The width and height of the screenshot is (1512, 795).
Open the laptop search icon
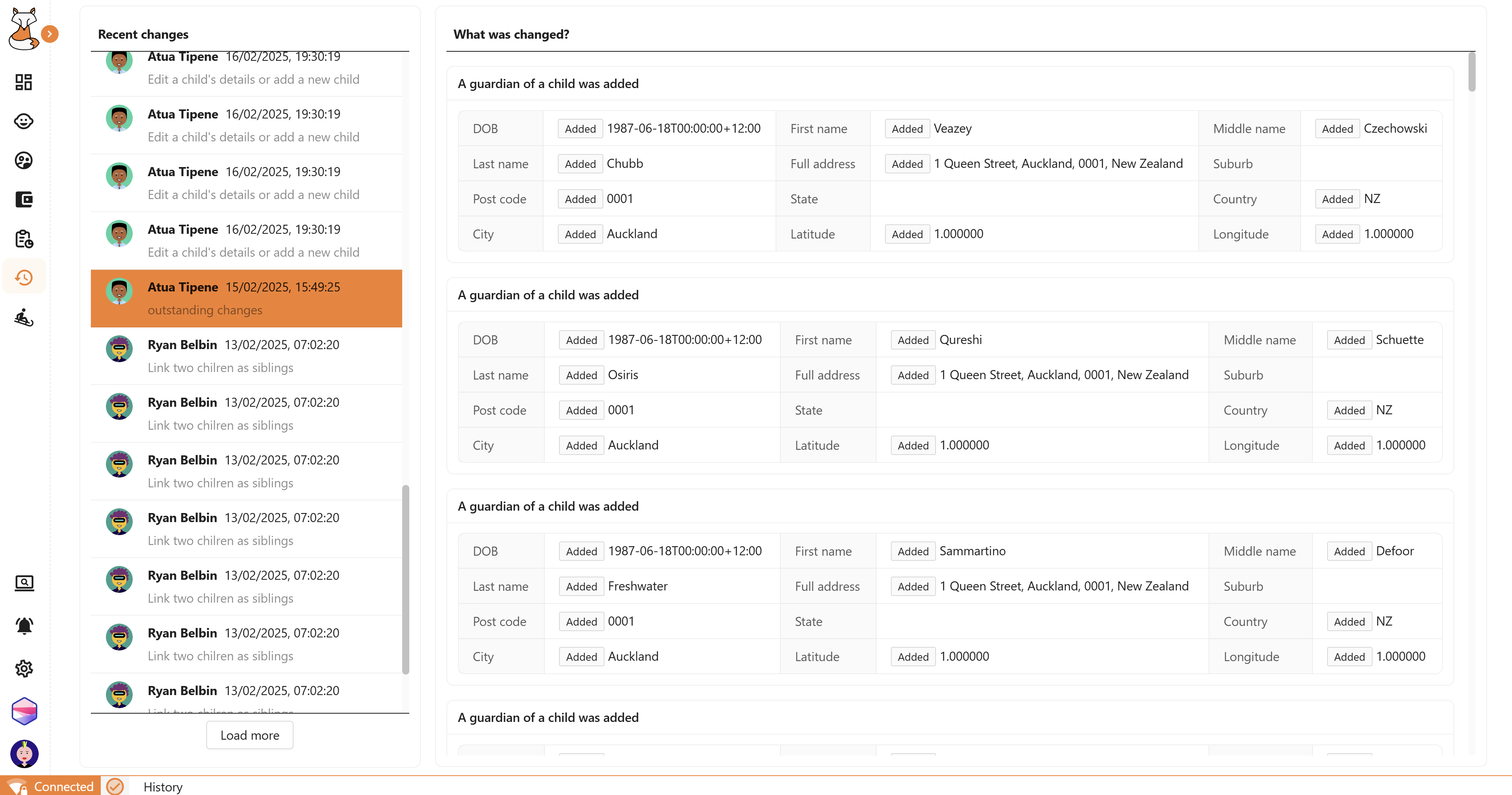tap(23, 583)
